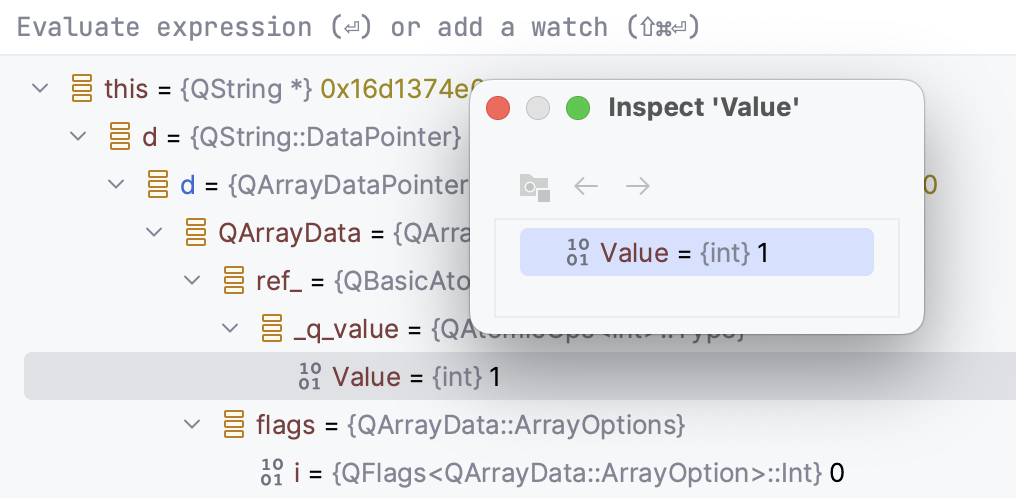Click the folder icon in Inspect toolbar
1016x498 pixels.
(535, 186)
